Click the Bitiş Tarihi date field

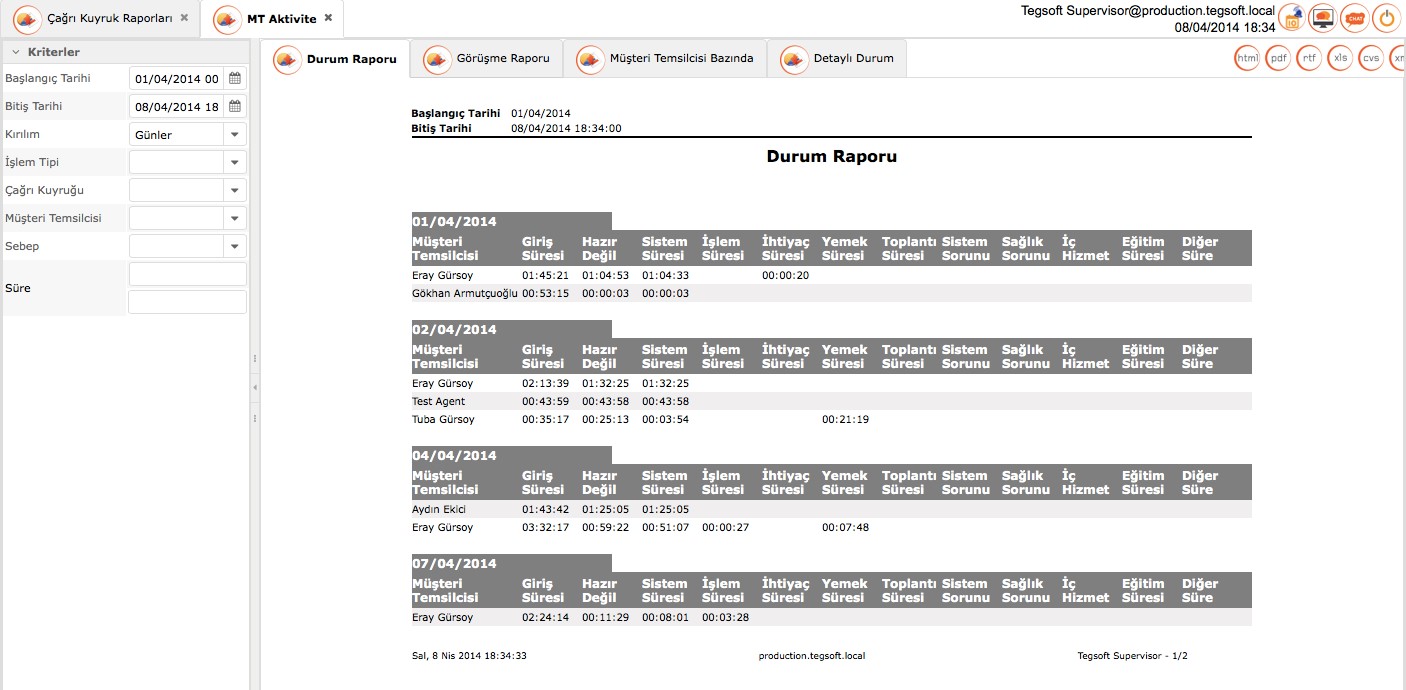(177, 106)
